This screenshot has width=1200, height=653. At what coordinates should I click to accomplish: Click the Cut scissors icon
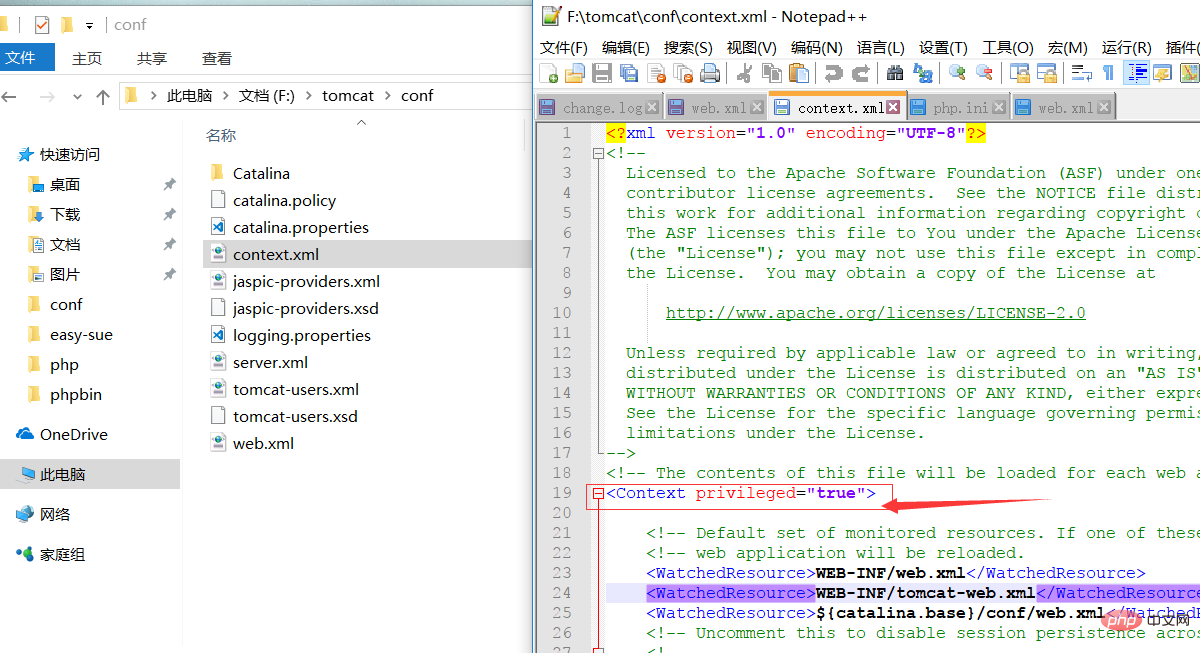(x=744, y=72)
